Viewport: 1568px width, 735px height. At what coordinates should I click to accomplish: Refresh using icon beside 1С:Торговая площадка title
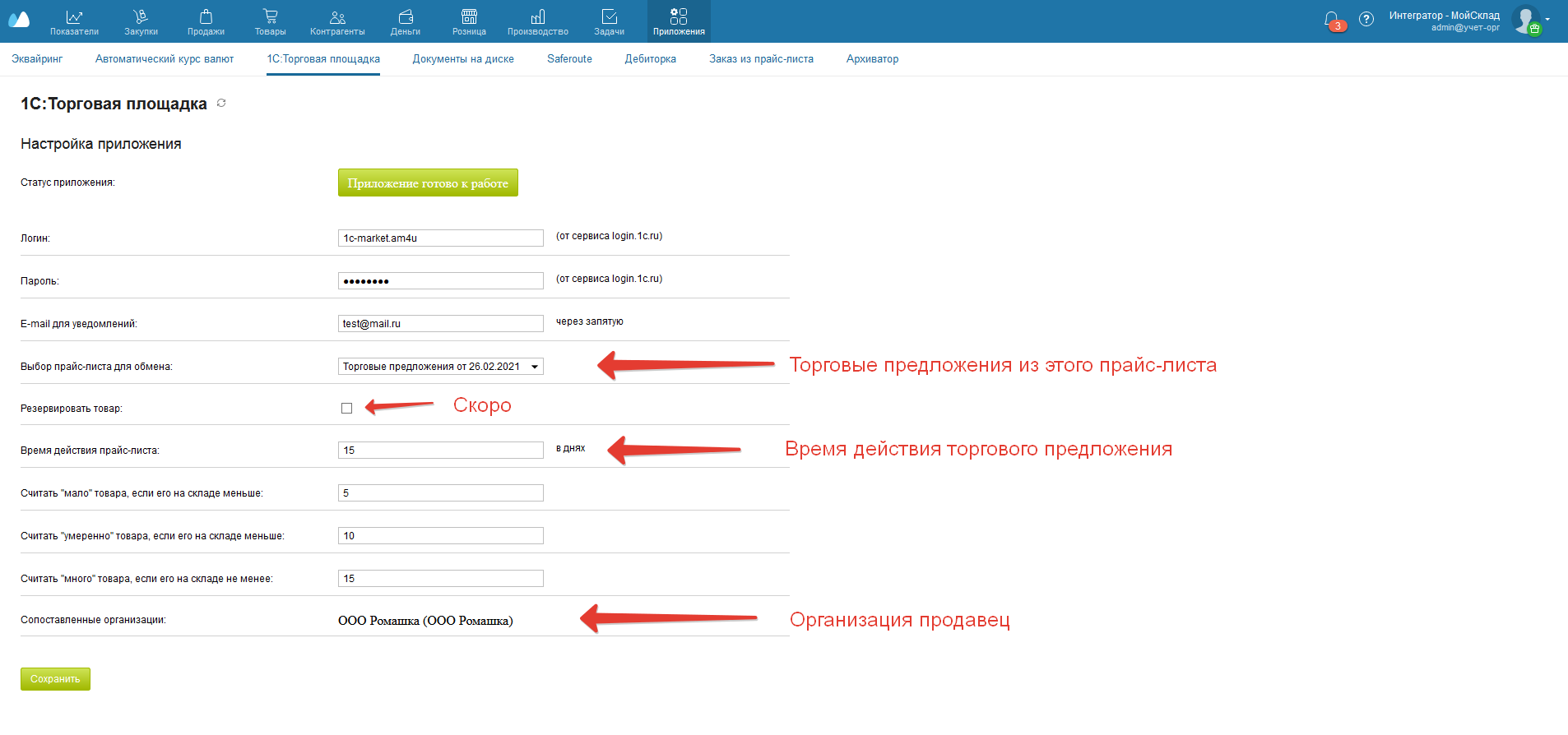[221, 103]
